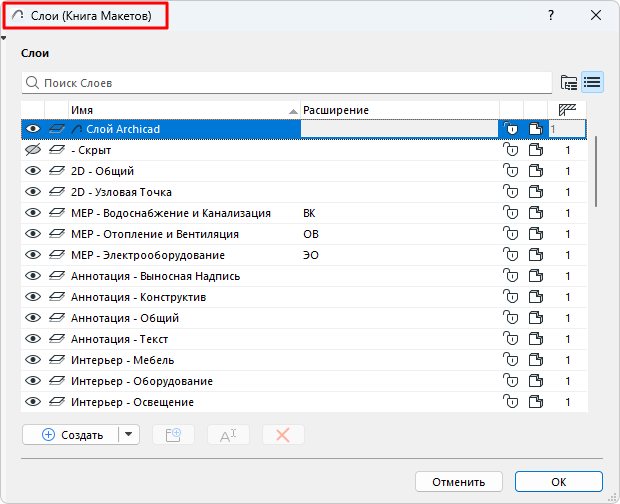Confirm with the OK button

click(558, 482)
